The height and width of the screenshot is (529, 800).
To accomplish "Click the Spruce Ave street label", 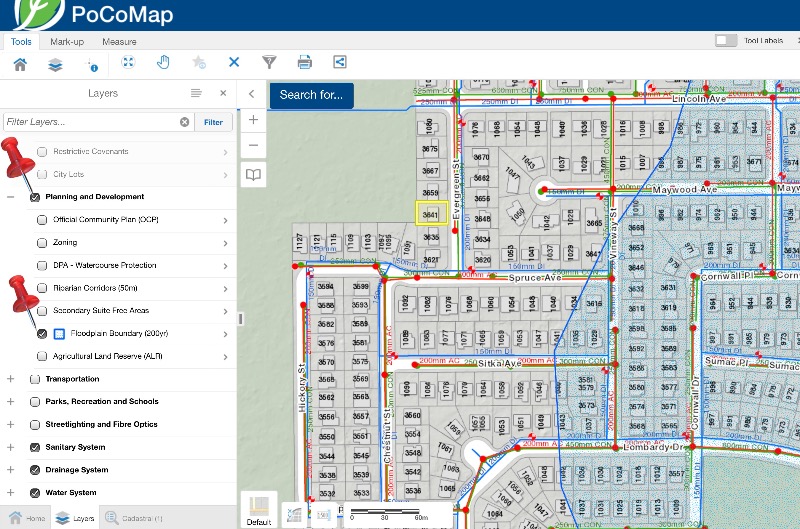I will 534,278.
